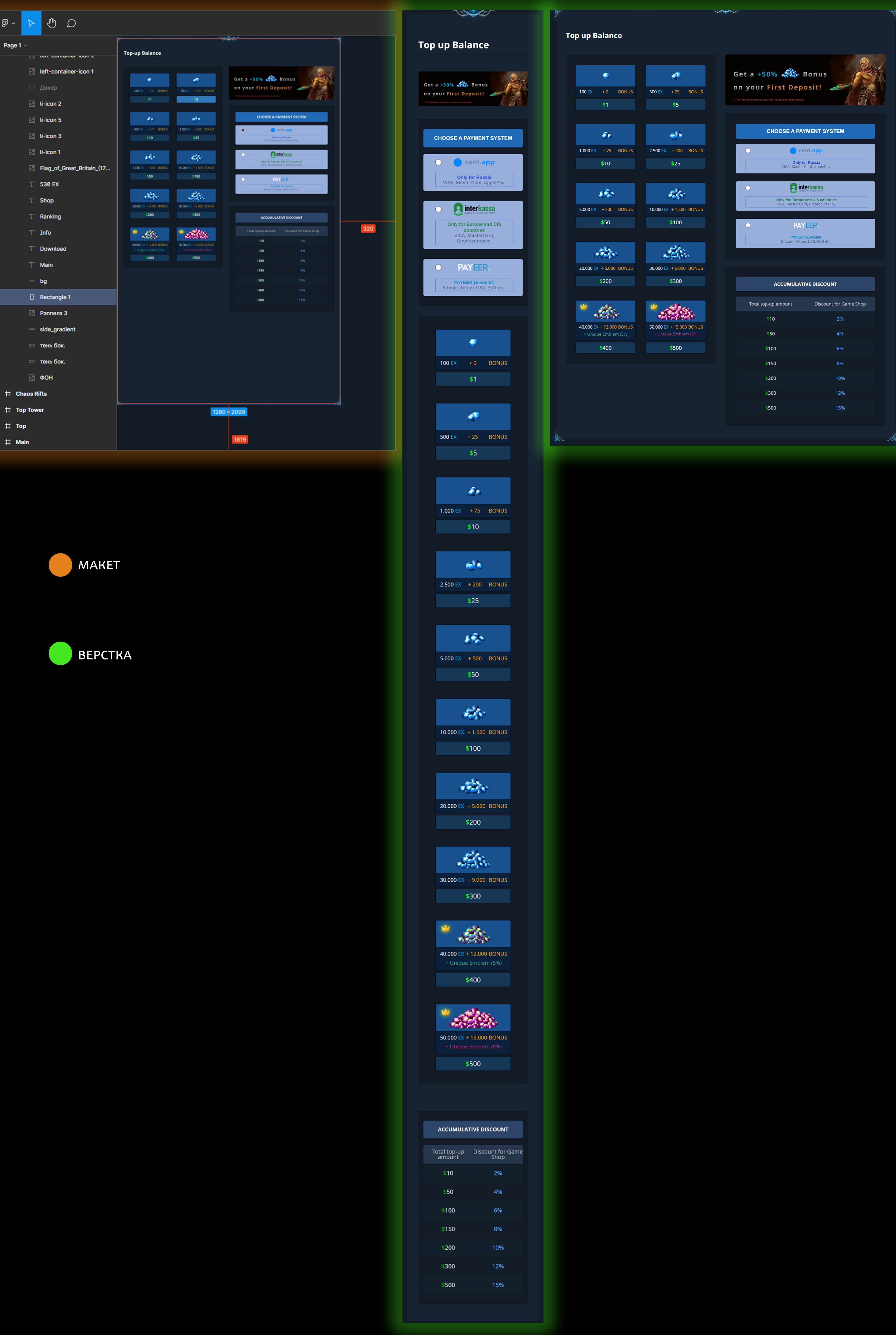896x1335 pixels.
Task: Click $5 price button in Figma canvas
Action: pyautogui.click(x=196, y=99)
